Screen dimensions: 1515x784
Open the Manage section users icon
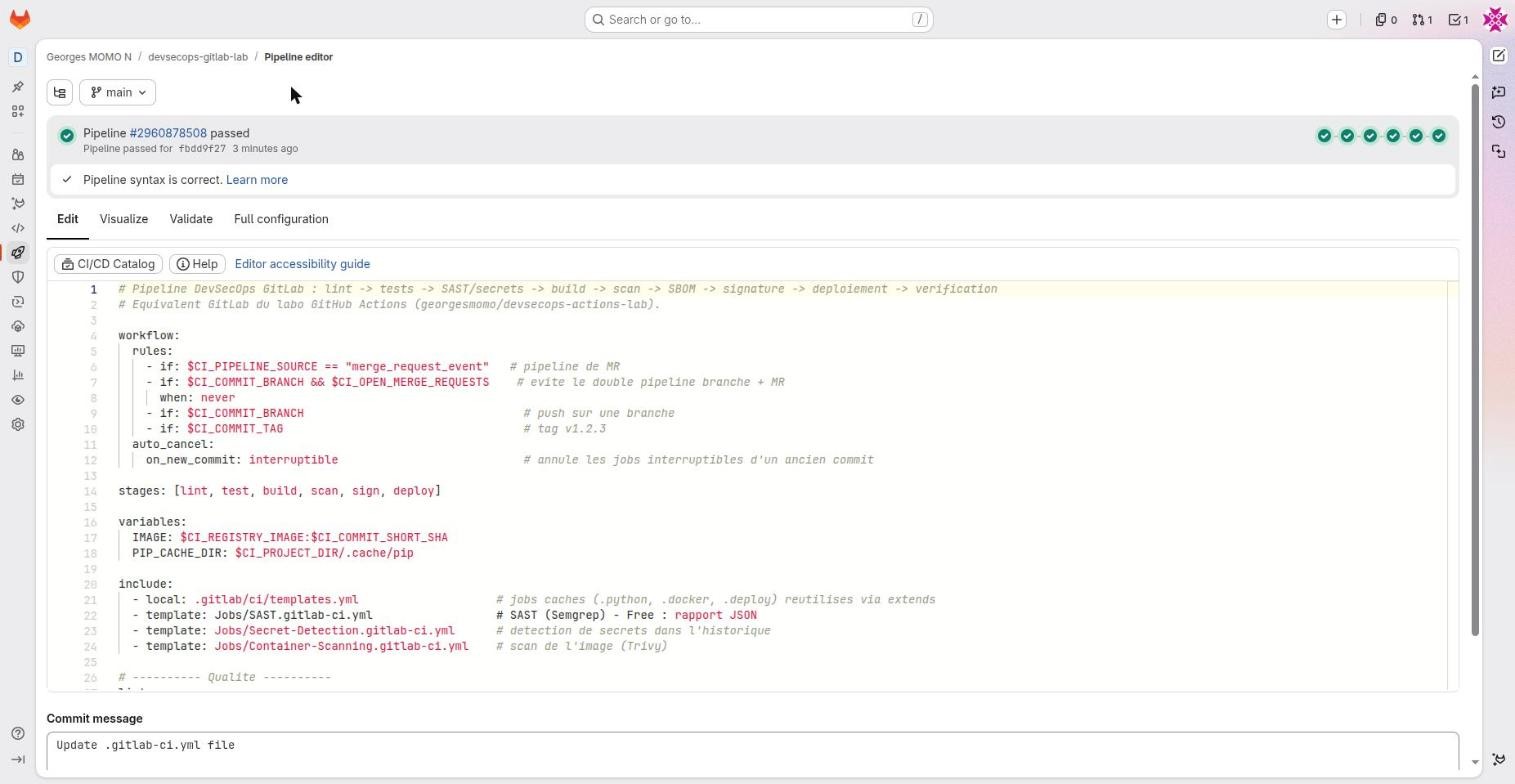[17, 155]
